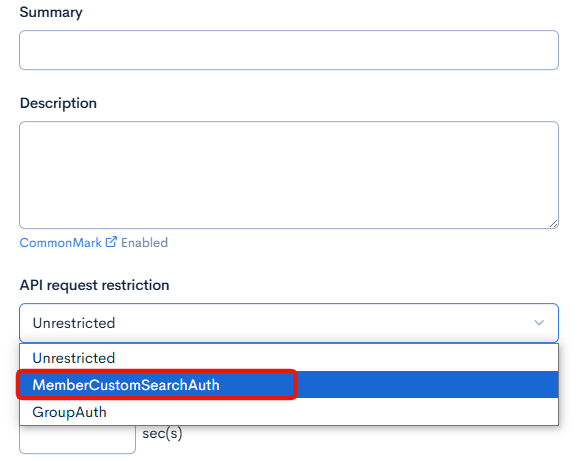The width and height of the screenshot is (583, 461).
Task: Focus the Summary text field
Action: point(289,50)
